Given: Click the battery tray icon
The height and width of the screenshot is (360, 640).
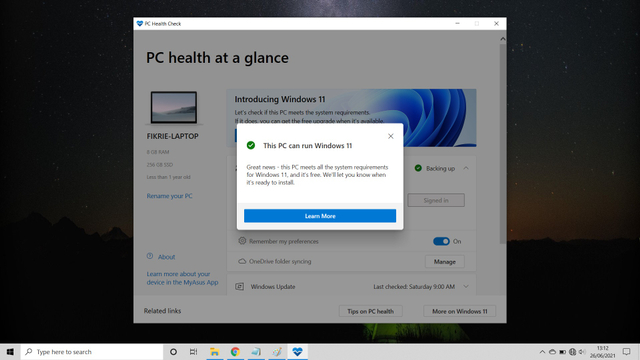Looking at the screenshot, I should 562,352.
